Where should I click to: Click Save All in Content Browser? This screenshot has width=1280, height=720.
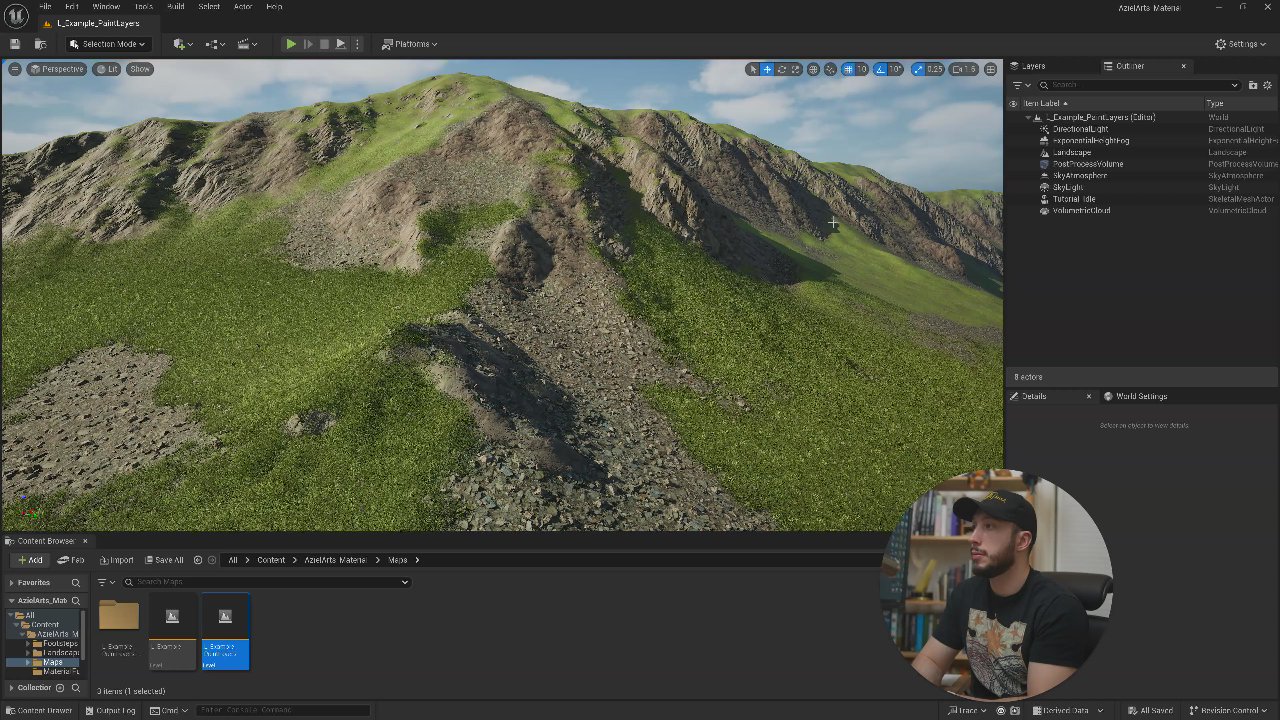click(x=164, y=560)
